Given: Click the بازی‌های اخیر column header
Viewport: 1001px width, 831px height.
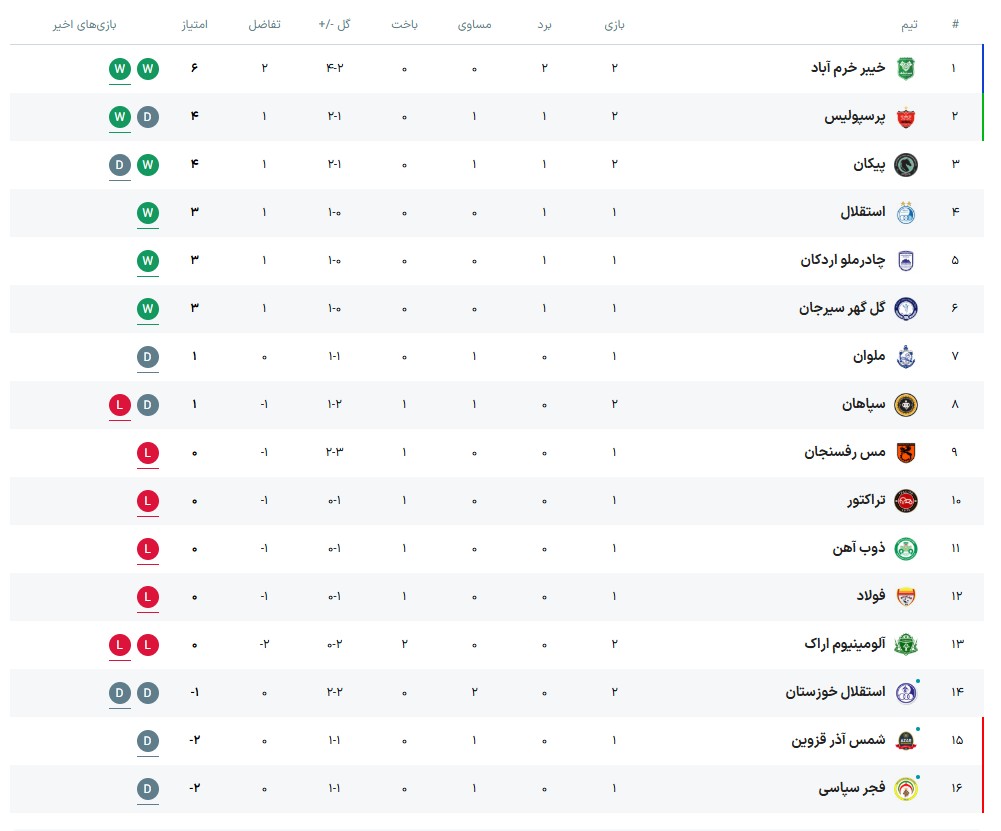Looking at the screenshot, I should click(84, 24).
